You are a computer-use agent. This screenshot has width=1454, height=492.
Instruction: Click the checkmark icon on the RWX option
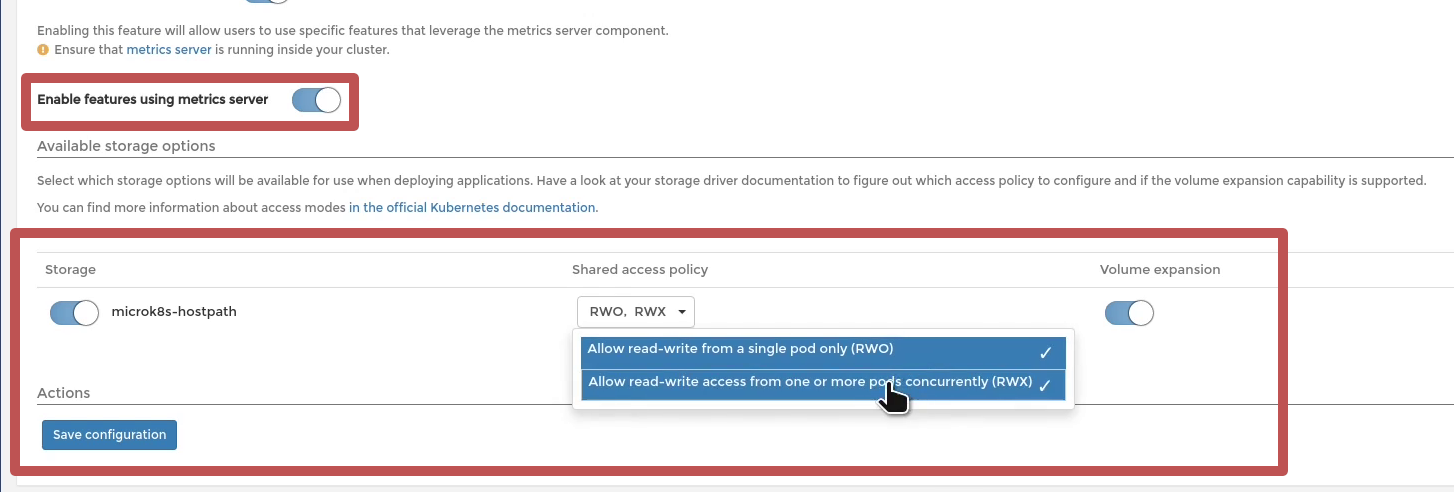(1045, 385)
